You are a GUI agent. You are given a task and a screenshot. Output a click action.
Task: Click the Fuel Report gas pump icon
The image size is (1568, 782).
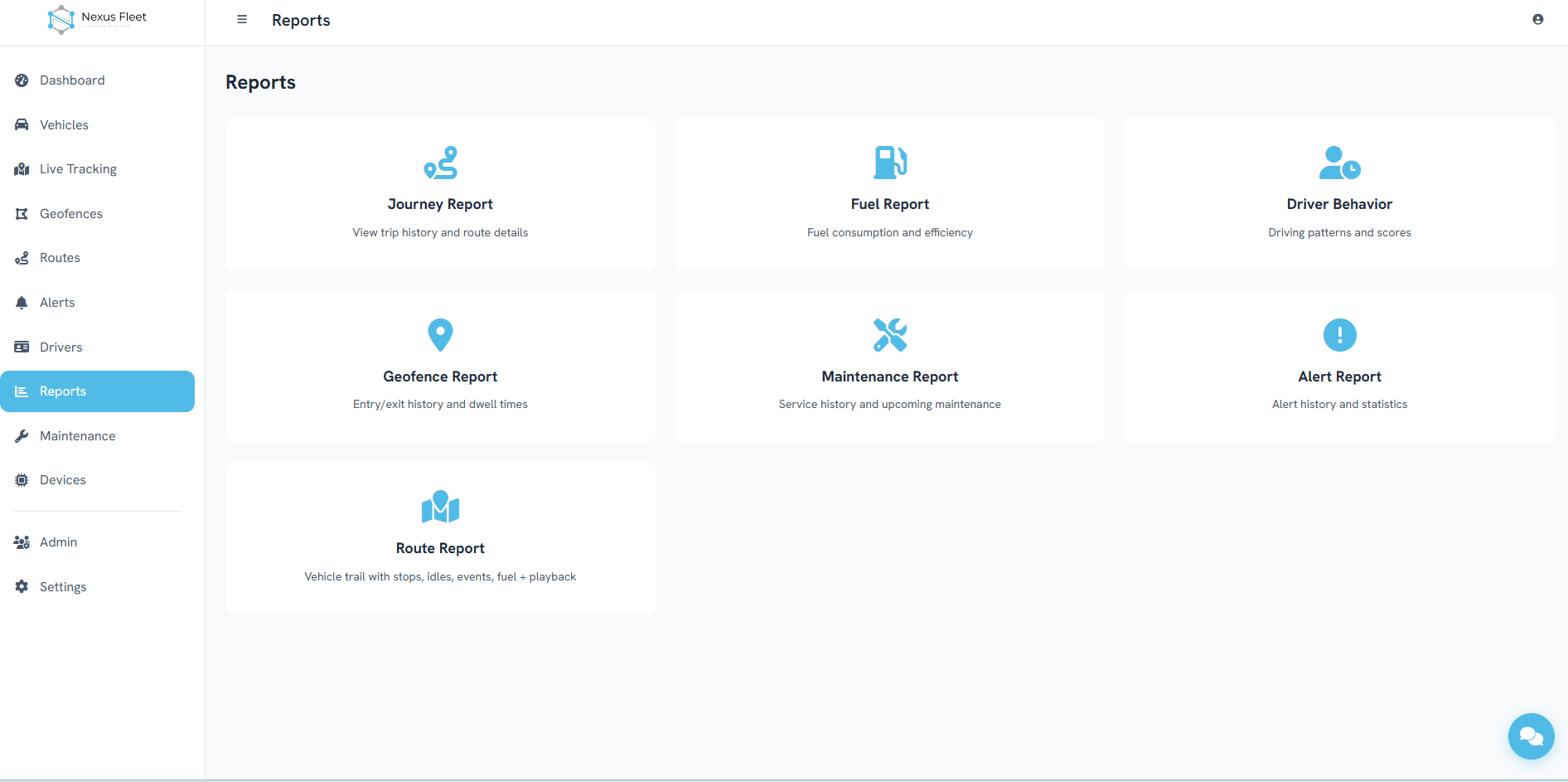pos(890,163)
